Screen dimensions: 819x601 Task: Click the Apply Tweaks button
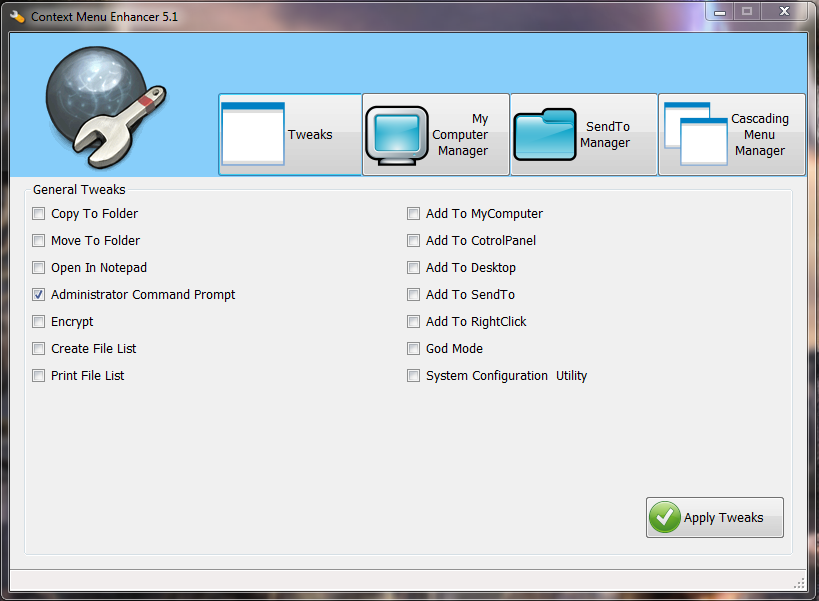(715, 517)
